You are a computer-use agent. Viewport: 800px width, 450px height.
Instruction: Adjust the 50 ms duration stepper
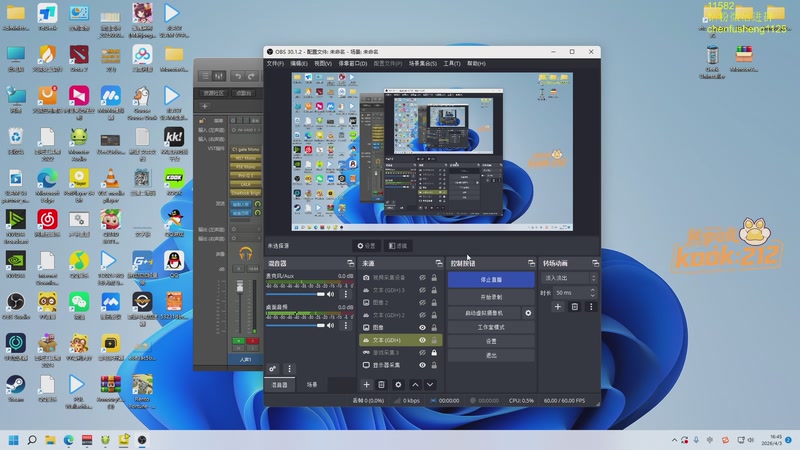click(592, 293)
